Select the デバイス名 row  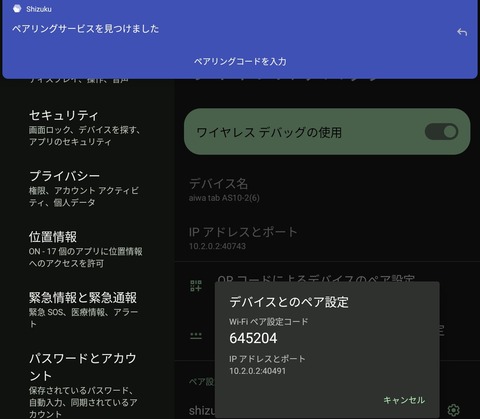[327, 190]
